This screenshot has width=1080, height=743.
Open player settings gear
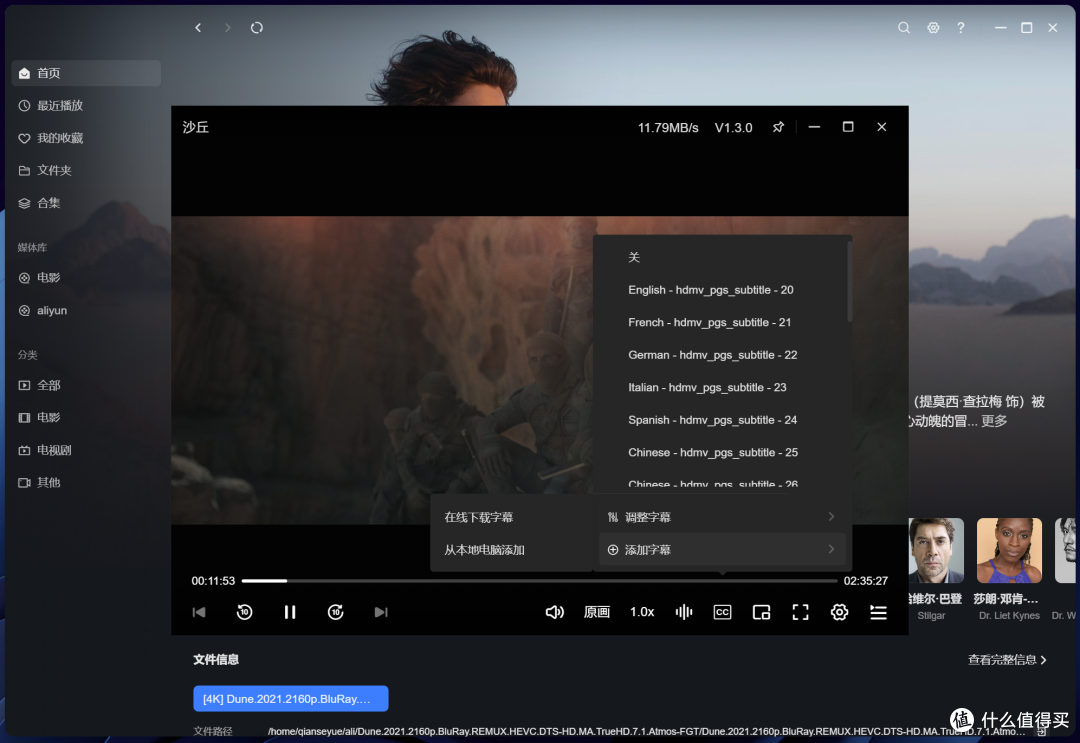click(839, 612)
